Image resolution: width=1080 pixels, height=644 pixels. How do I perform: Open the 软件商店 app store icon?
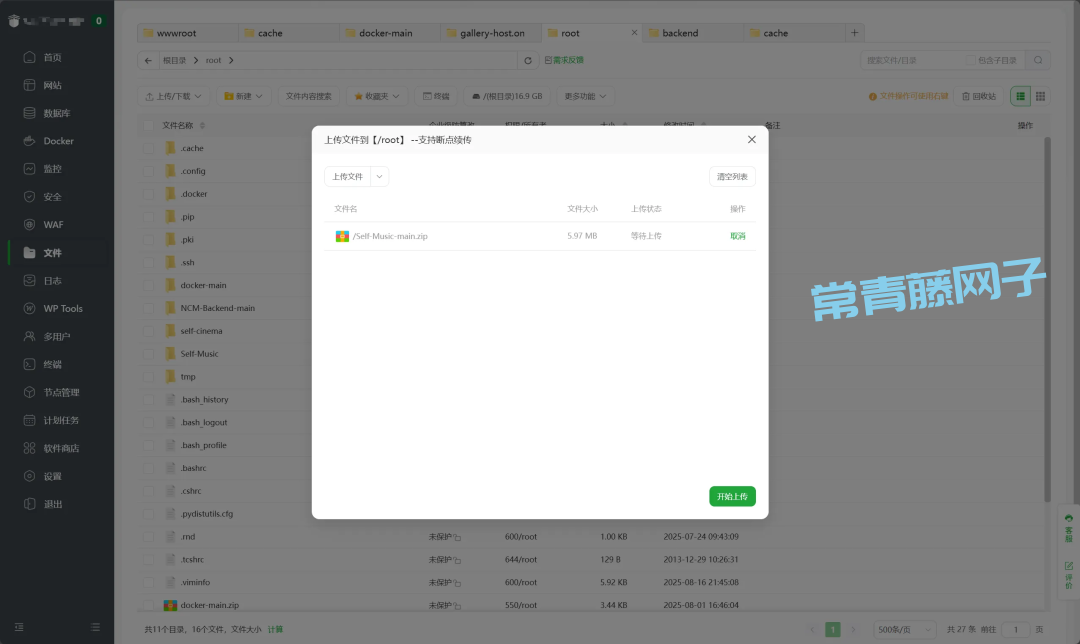[30, 449]
